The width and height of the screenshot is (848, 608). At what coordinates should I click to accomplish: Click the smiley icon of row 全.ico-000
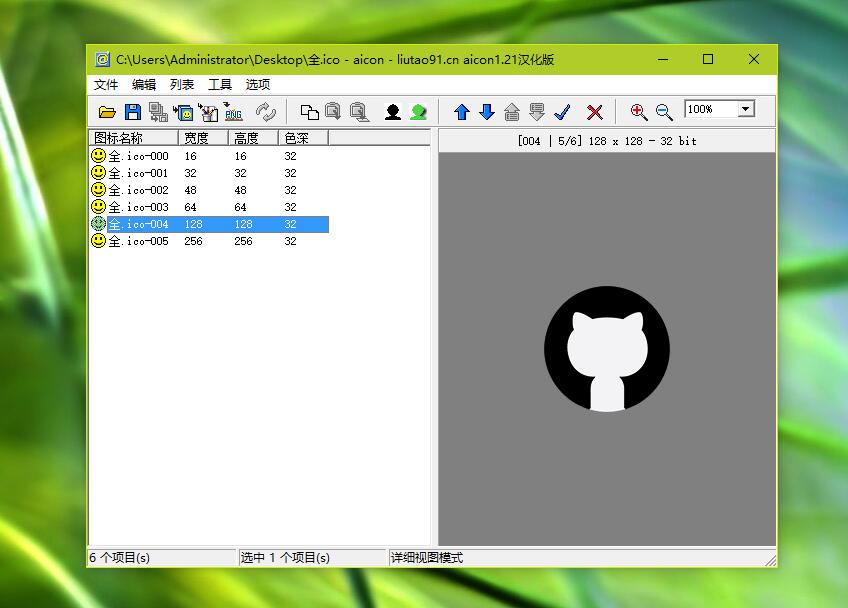coord(98,156)
